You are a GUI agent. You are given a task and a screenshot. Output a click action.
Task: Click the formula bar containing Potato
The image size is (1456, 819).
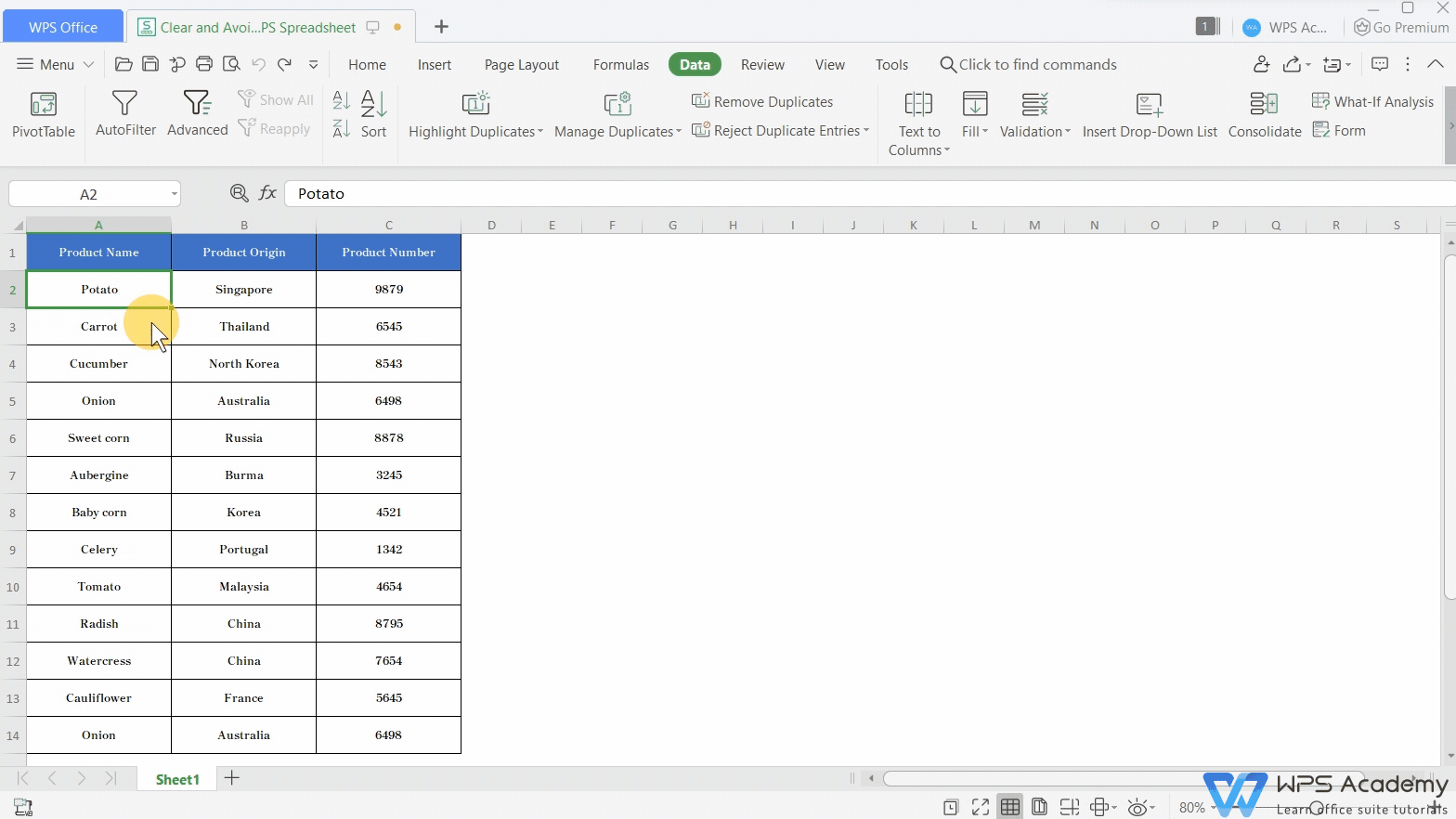point(836,194)
